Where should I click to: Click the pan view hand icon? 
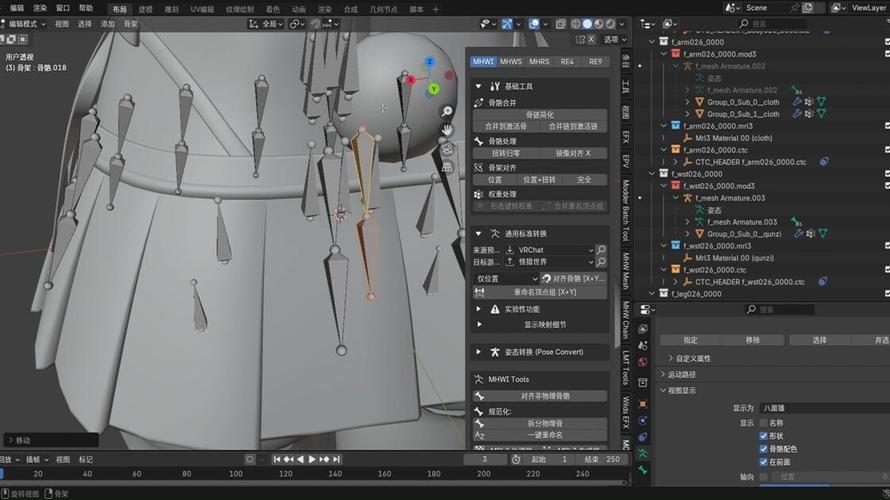click(x=447, y=130)
